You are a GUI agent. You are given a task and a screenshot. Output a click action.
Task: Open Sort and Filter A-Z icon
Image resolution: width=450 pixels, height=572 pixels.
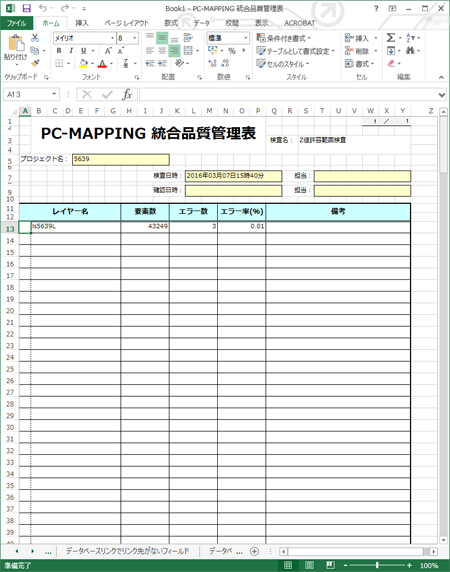coord(411,38)
